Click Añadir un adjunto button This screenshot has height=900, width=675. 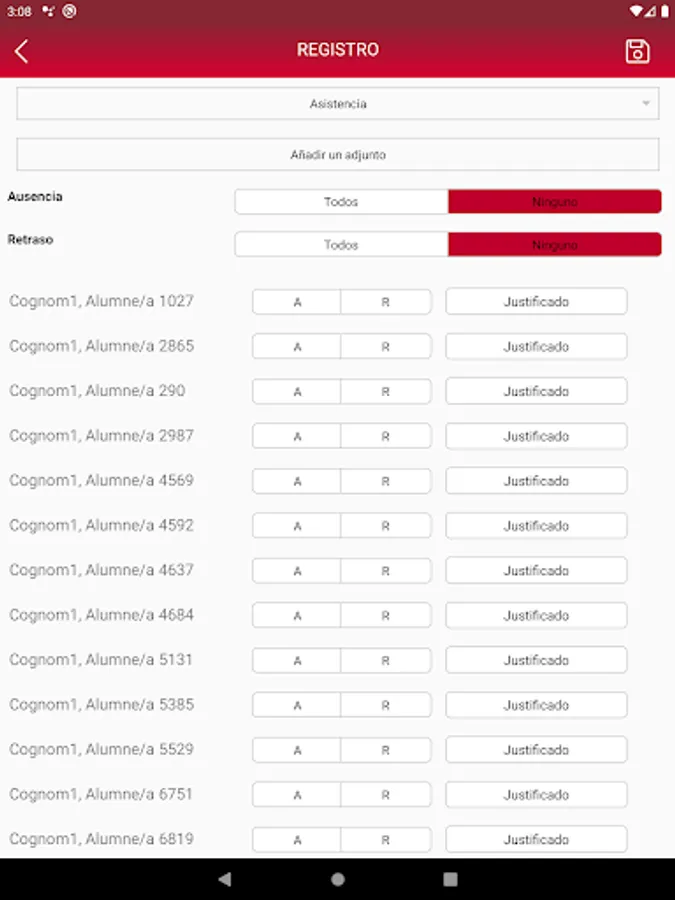pyautogui.click(x=337, y=155)
